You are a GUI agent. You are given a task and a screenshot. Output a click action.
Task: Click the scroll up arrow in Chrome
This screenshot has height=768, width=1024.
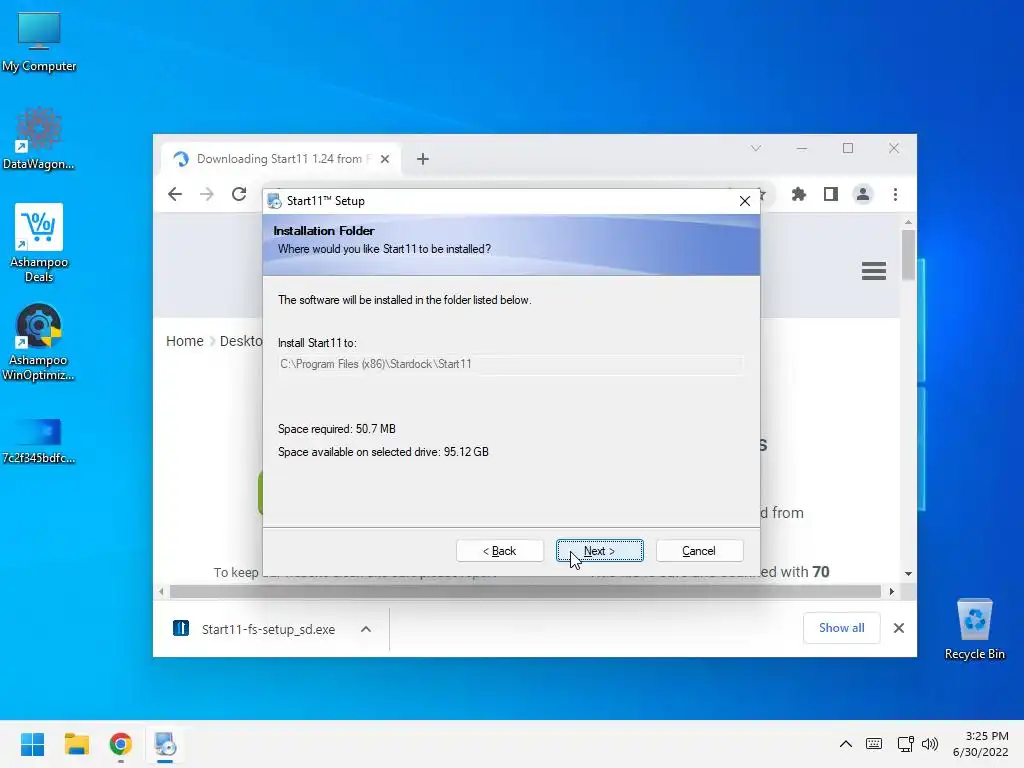pyautogui.click(x=908, y=223)
